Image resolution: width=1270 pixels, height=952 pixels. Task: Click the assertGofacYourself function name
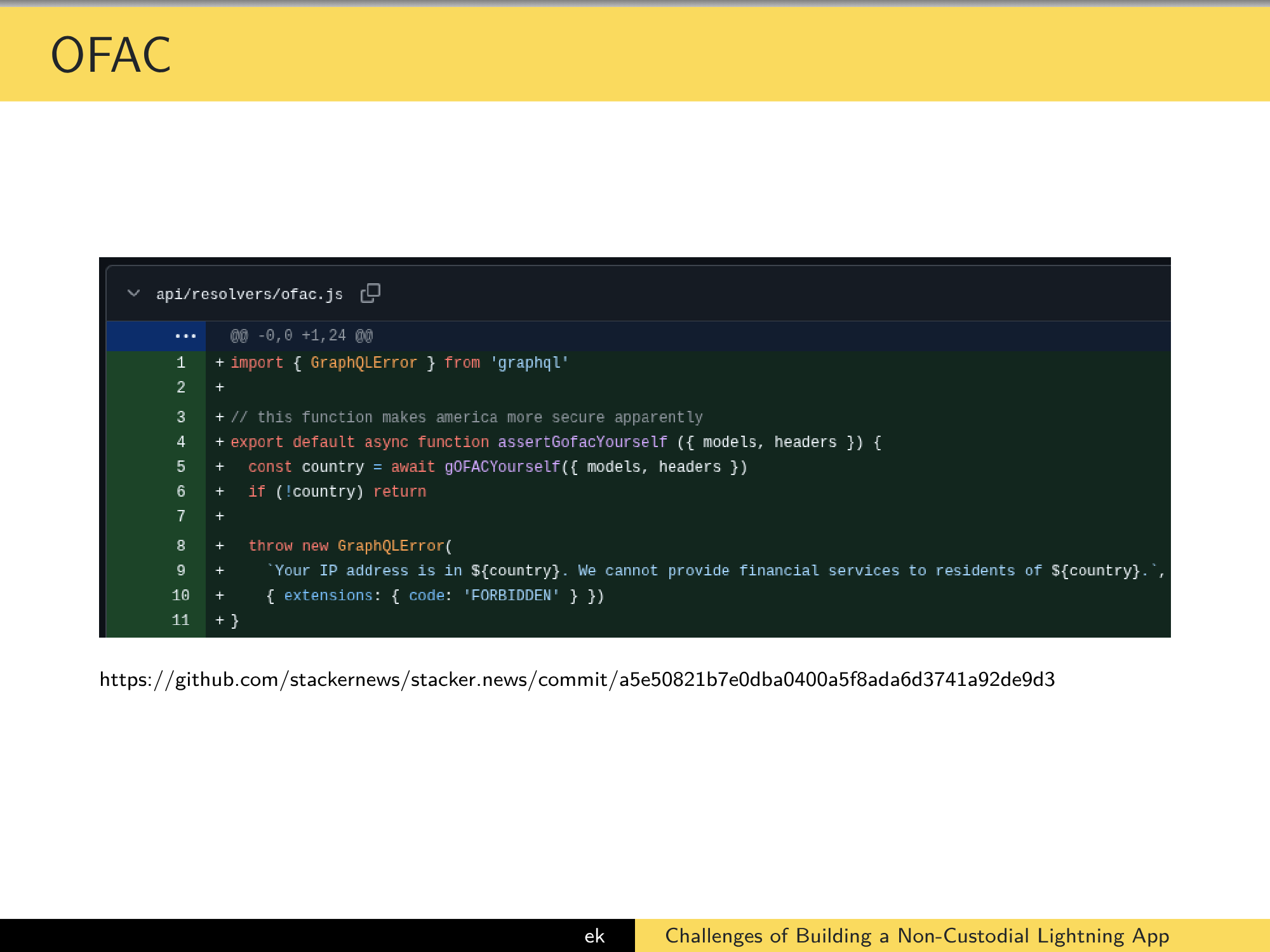[582, 442]
